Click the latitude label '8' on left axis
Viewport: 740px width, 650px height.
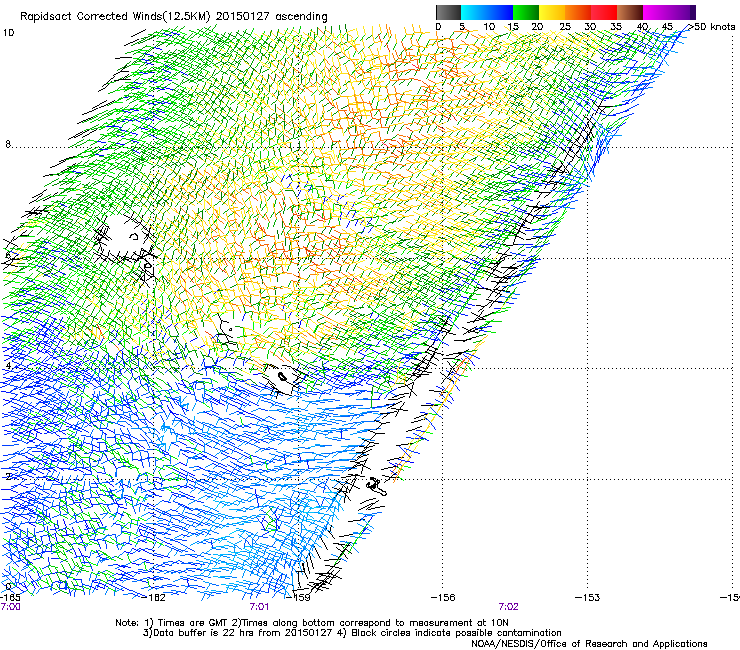coord(8,144)
